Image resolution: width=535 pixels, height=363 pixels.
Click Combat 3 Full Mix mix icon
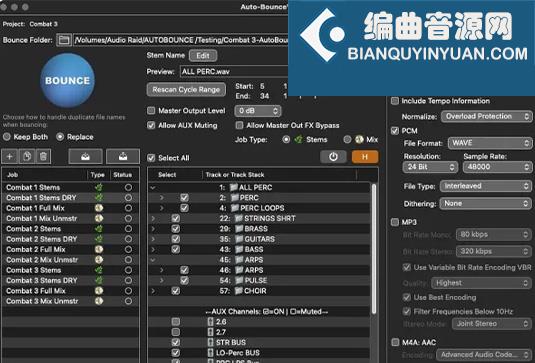99,291
